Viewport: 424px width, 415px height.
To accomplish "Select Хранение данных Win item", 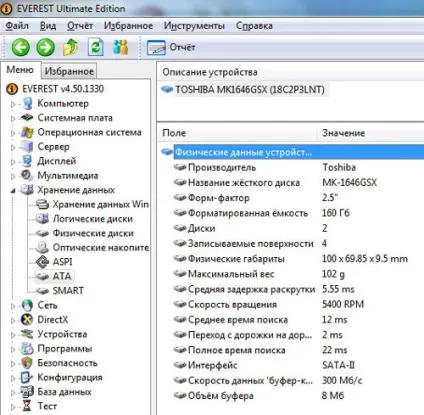I will click(100, 204).
